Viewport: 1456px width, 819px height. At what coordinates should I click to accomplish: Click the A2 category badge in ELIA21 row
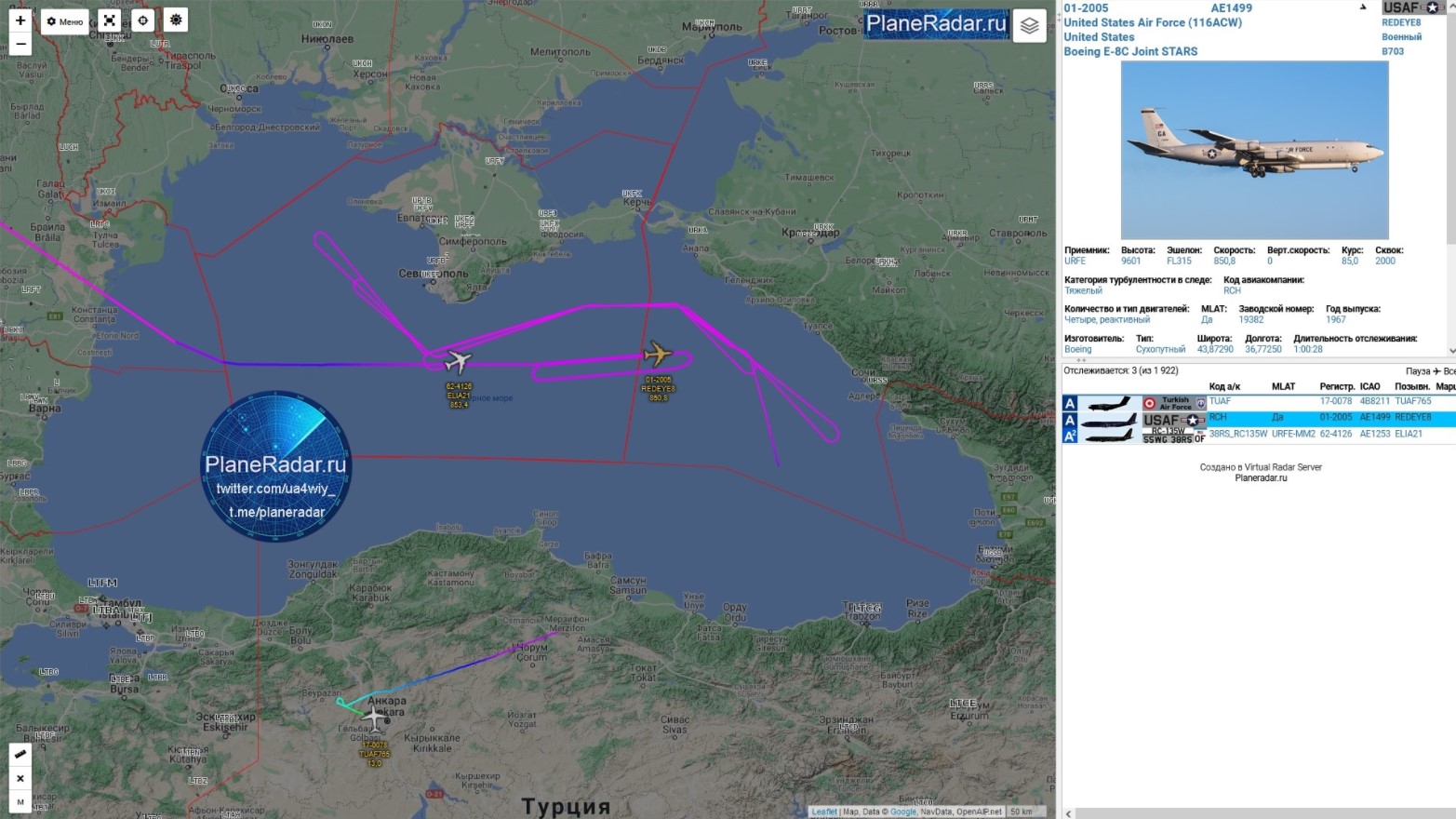pyautogui.click(x=1070, y=435)
